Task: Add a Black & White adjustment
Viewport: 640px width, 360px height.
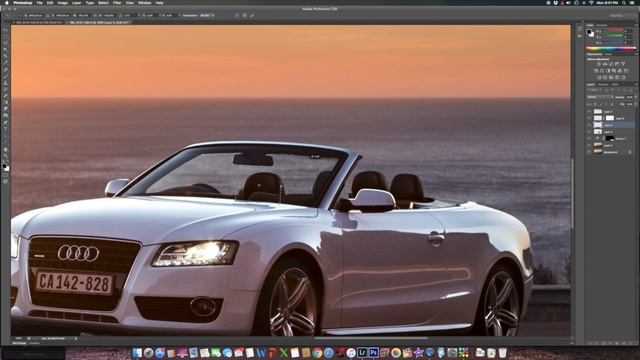Action: click(608, 71)
